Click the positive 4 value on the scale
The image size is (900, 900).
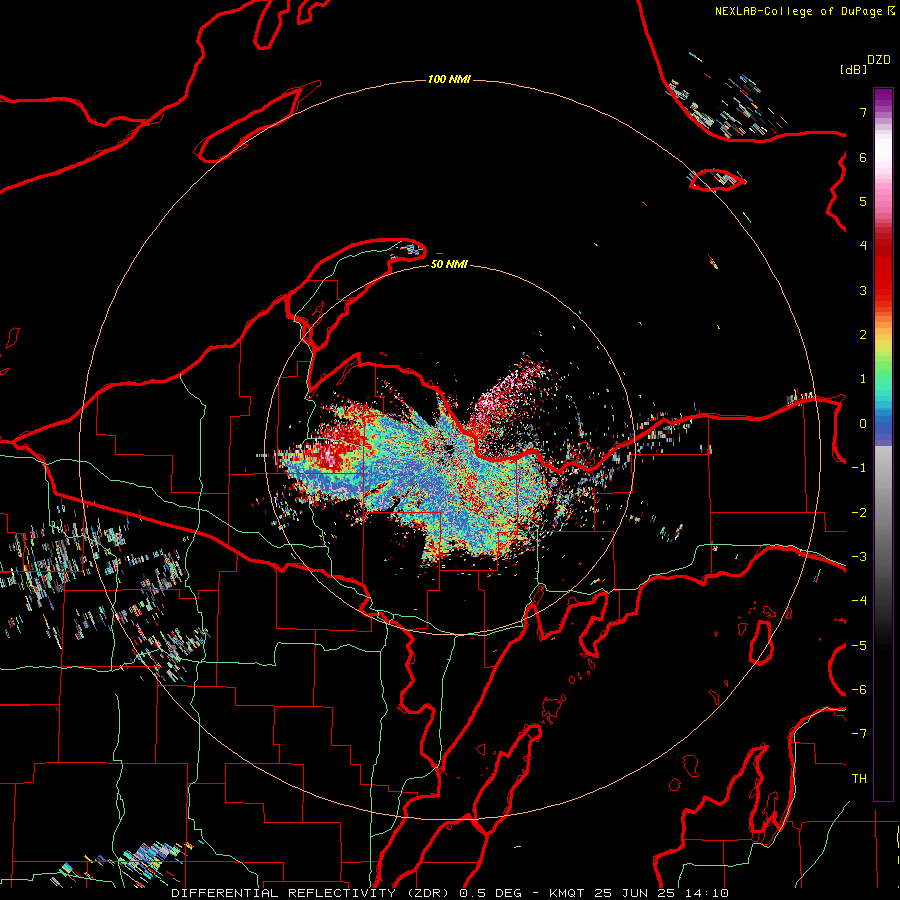863,246
